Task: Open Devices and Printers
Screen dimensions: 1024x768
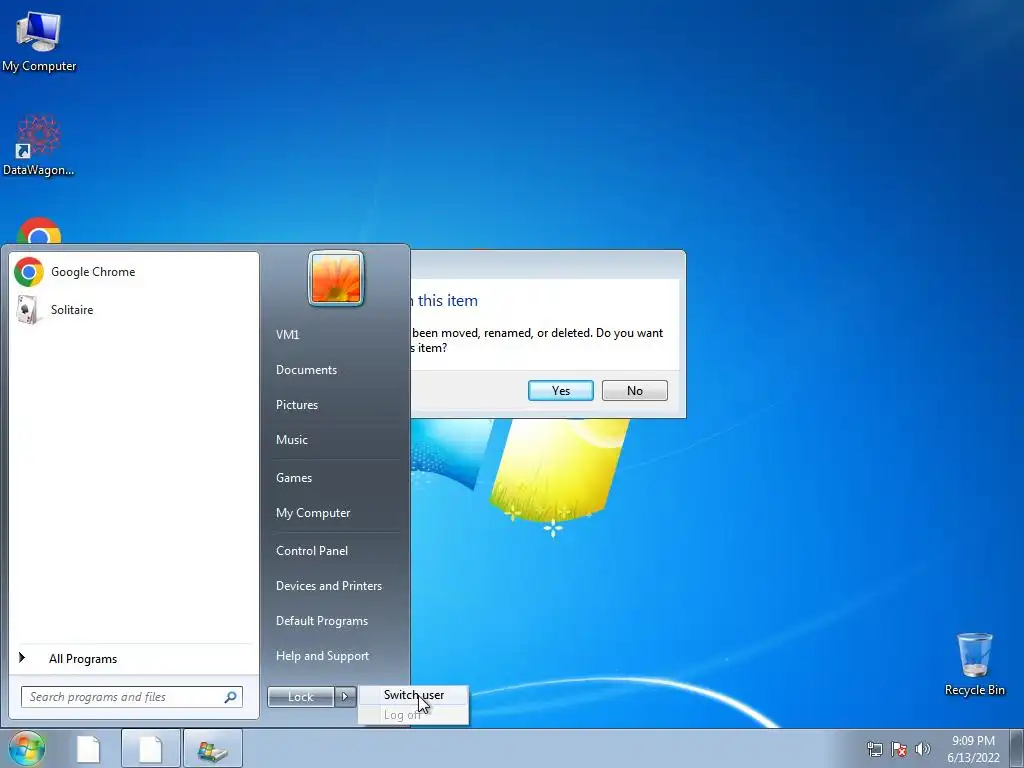Action: (x=328, y=586)
